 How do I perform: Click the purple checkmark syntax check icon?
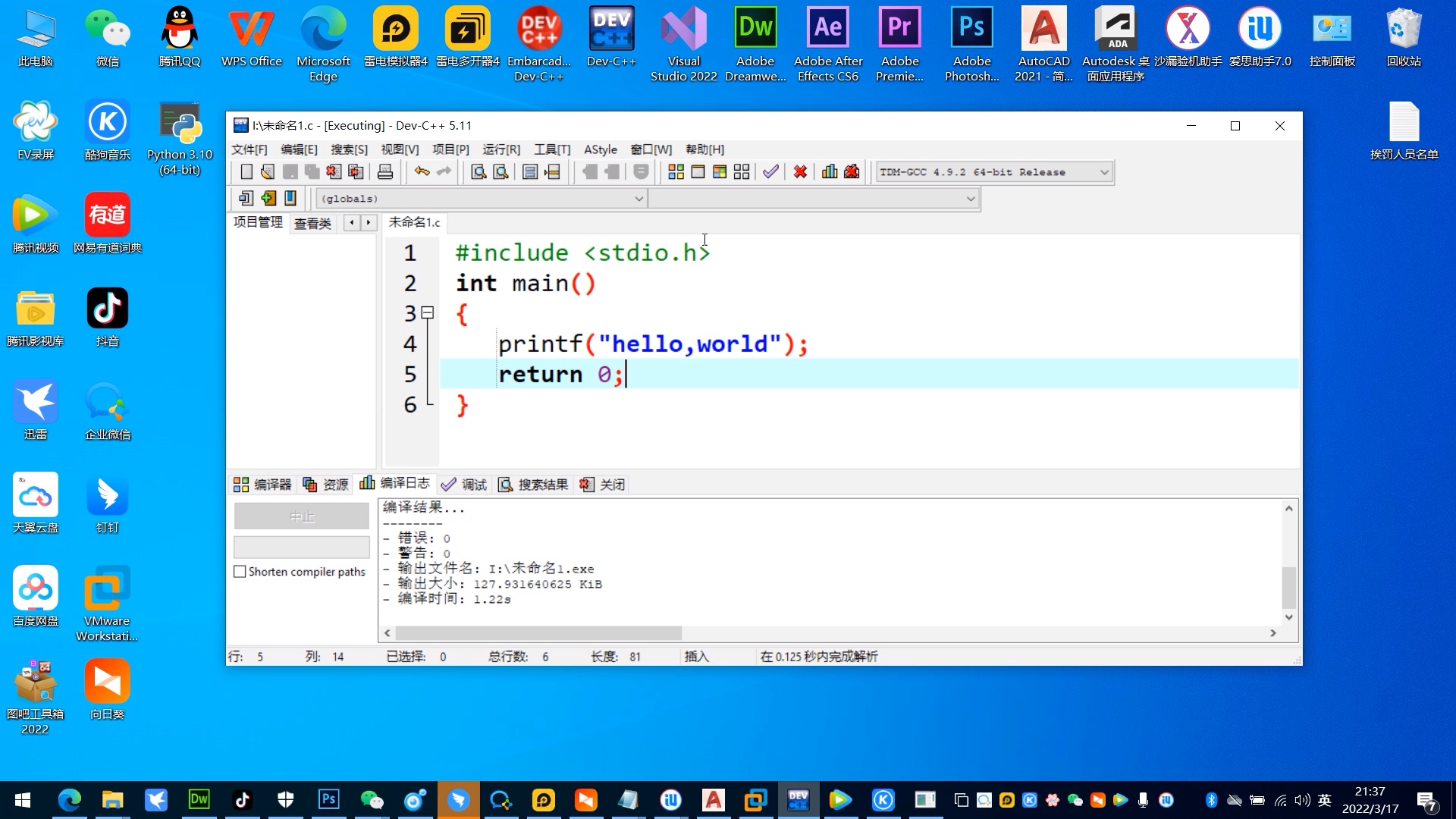770,172
